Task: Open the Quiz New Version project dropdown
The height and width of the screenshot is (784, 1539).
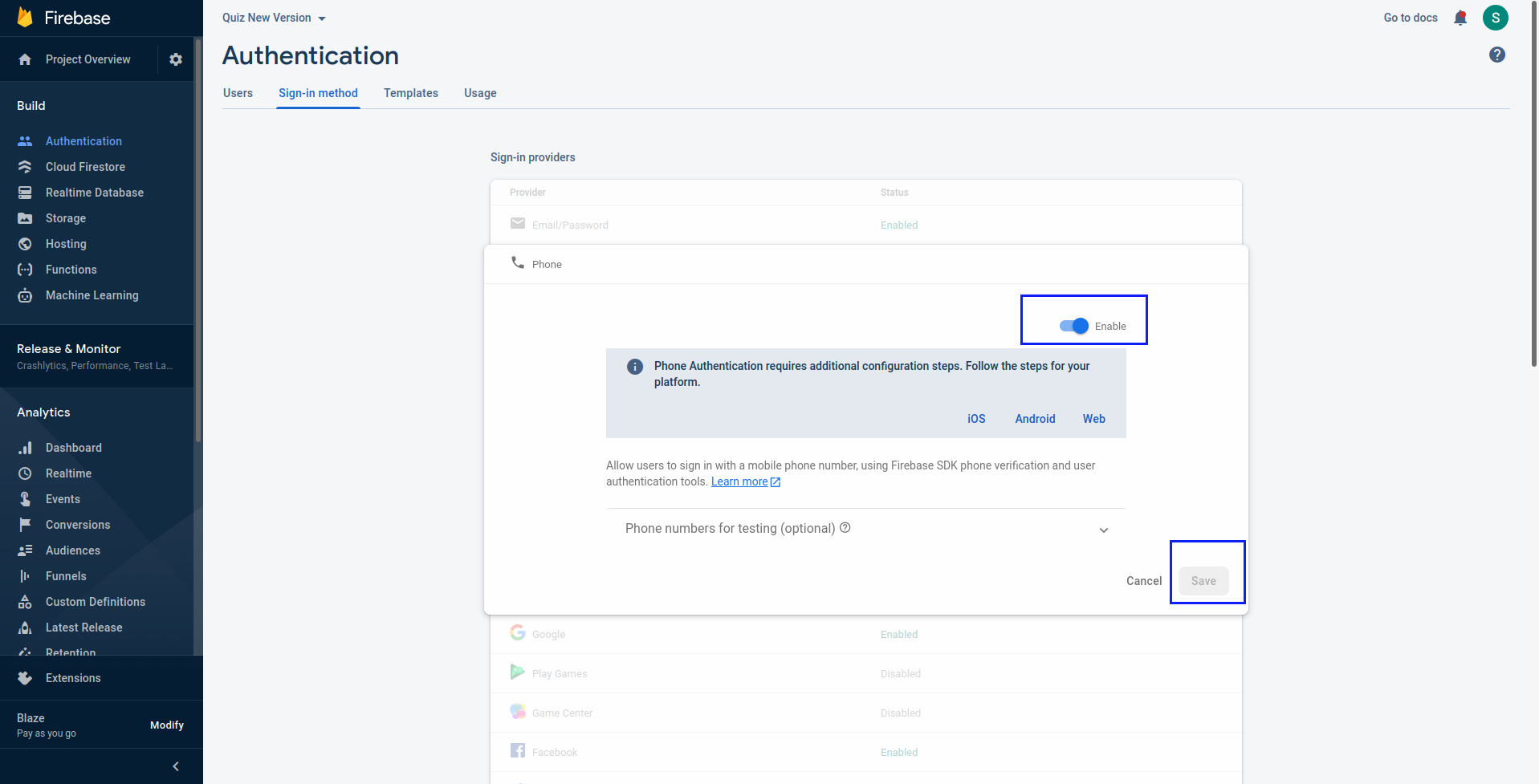Action: (274, 18)
